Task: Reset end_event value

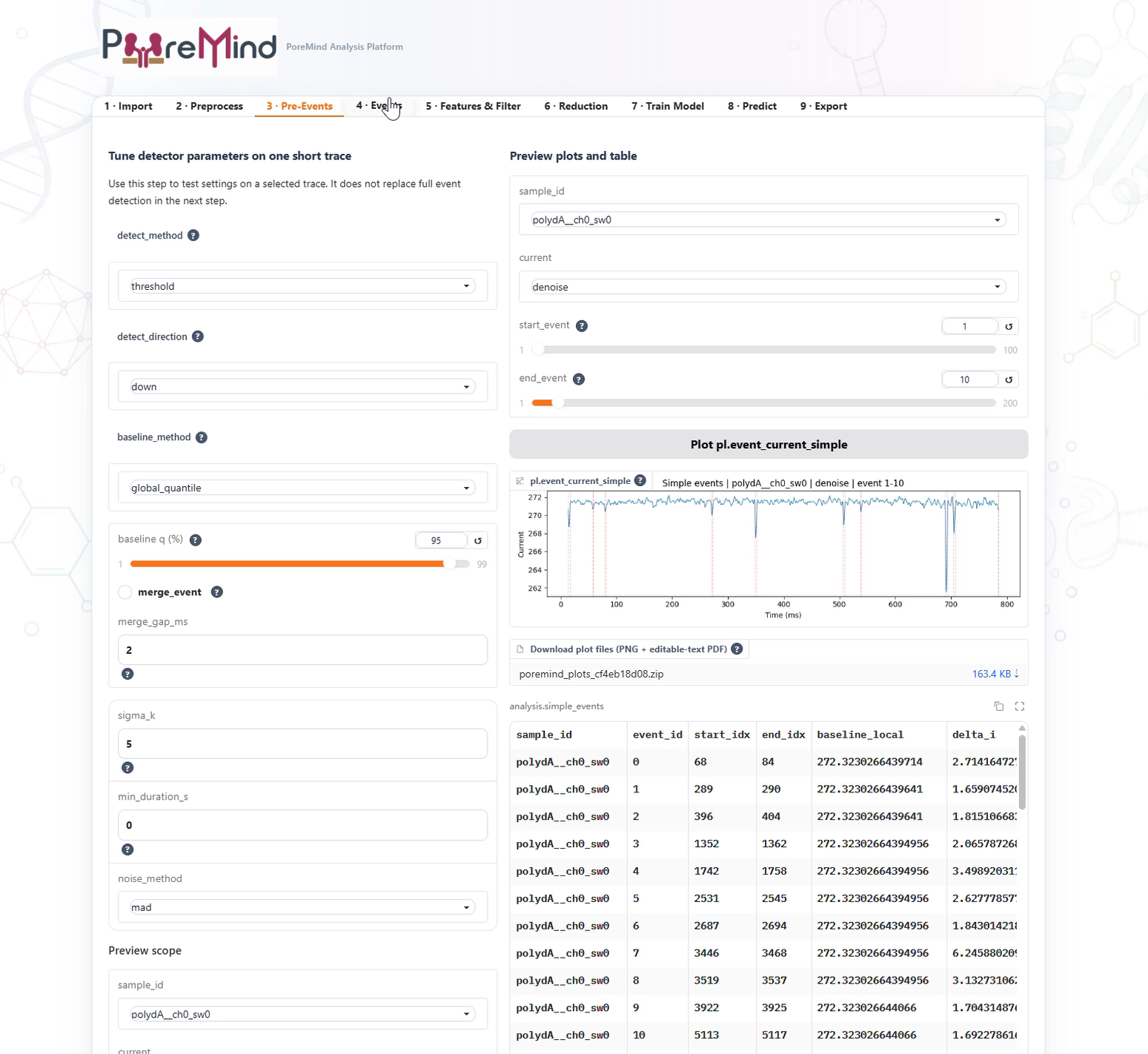Action: pos(1009,379)
